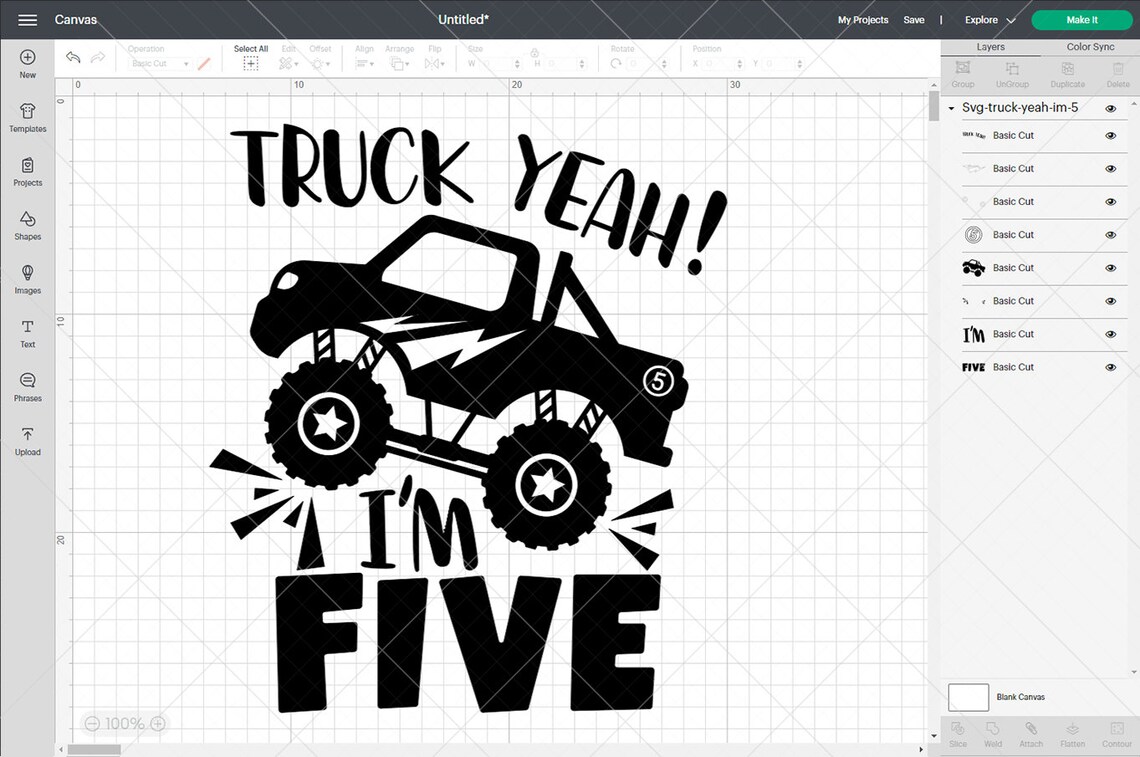Image resolution: width=1140 pixels, height=757 pixels.
Task: Hide the FIVE Basic Cut layer
Action: [x=1110, y=367]
